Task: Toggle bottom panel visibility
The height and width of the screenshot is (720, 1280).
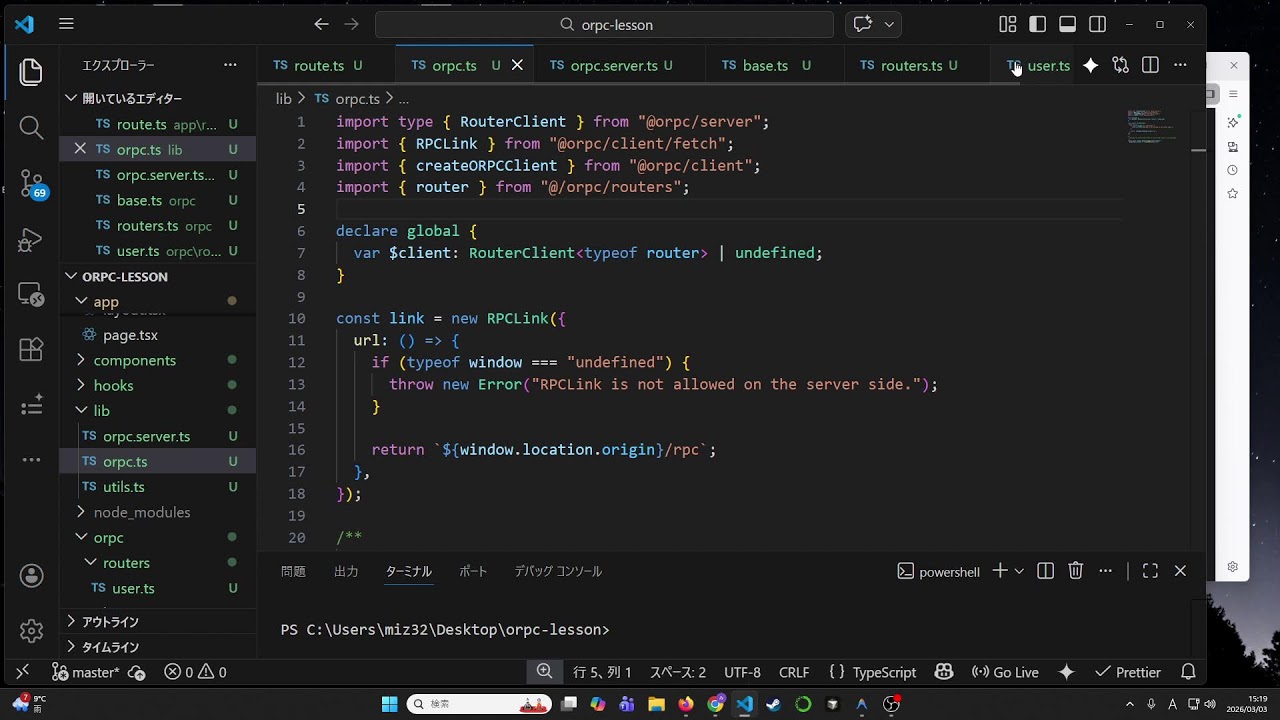Action: point(1068,24)
